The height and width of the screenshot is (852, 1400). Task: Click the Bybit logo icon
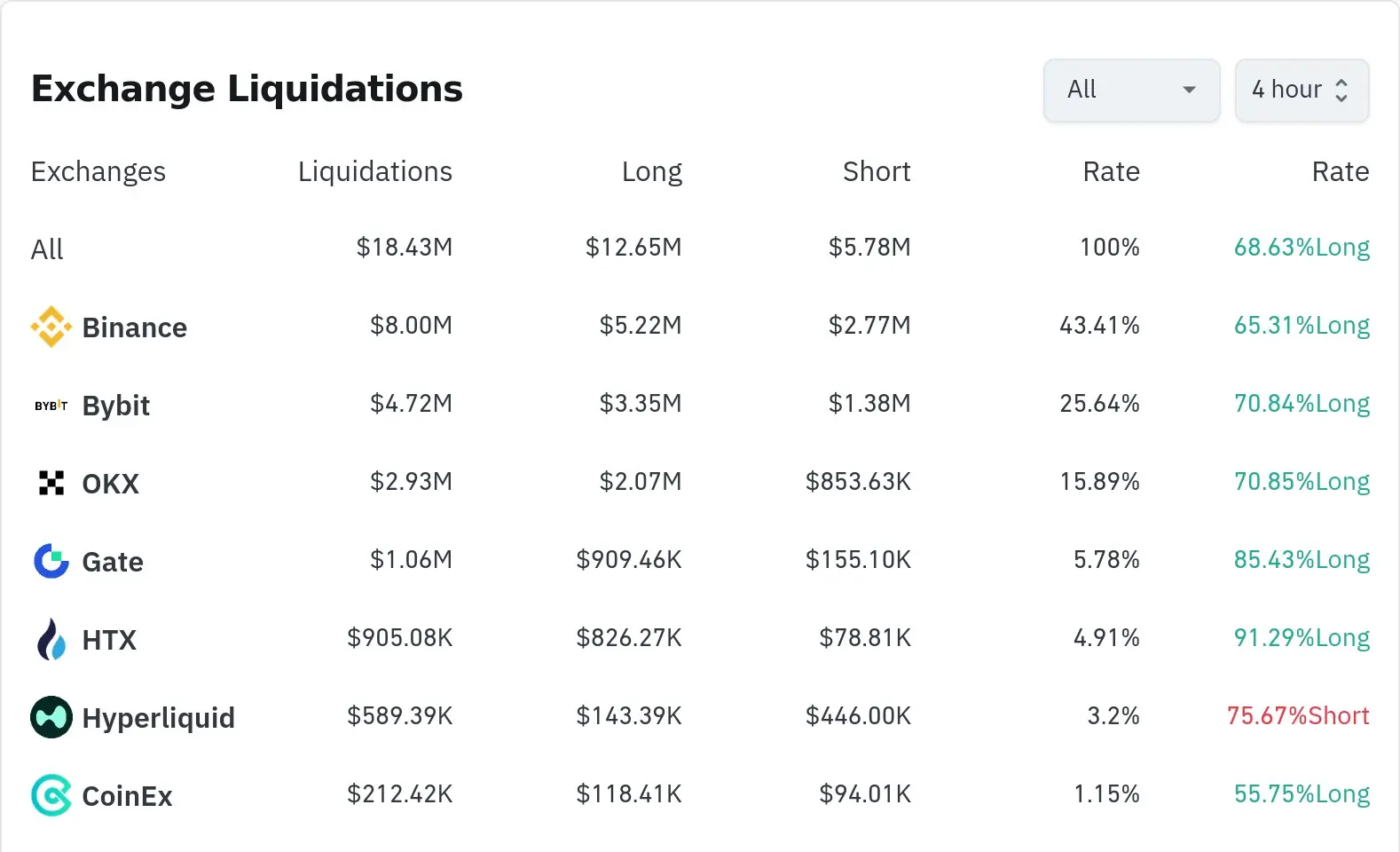[x=51, y=406]
